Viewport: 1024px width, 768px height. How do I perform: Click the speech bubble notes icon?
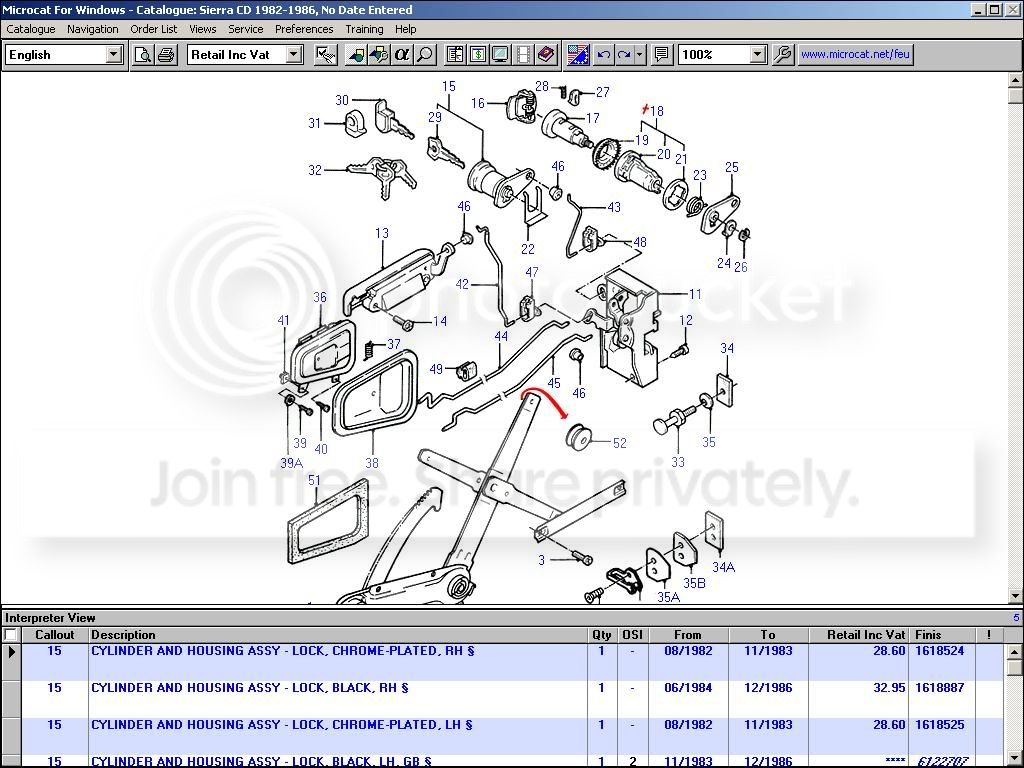click(661, 55)
